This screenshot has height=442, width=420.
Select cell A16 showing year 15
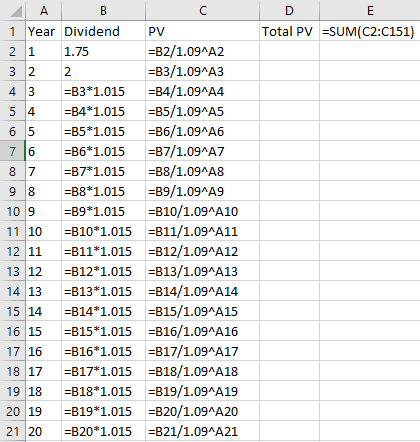tap(43, 331)
